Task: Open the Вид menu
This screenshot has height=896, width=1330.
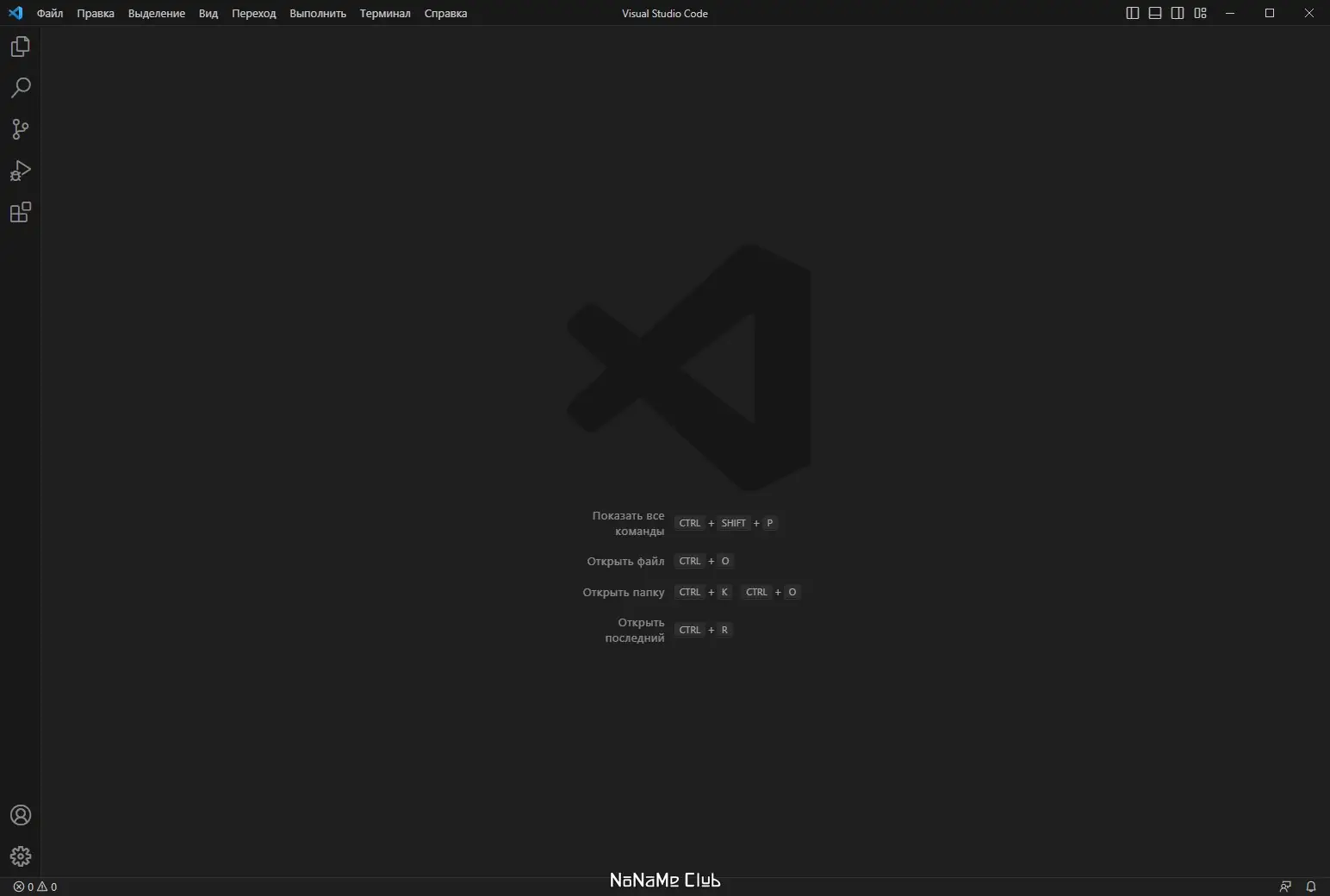Action: [208, 13]
